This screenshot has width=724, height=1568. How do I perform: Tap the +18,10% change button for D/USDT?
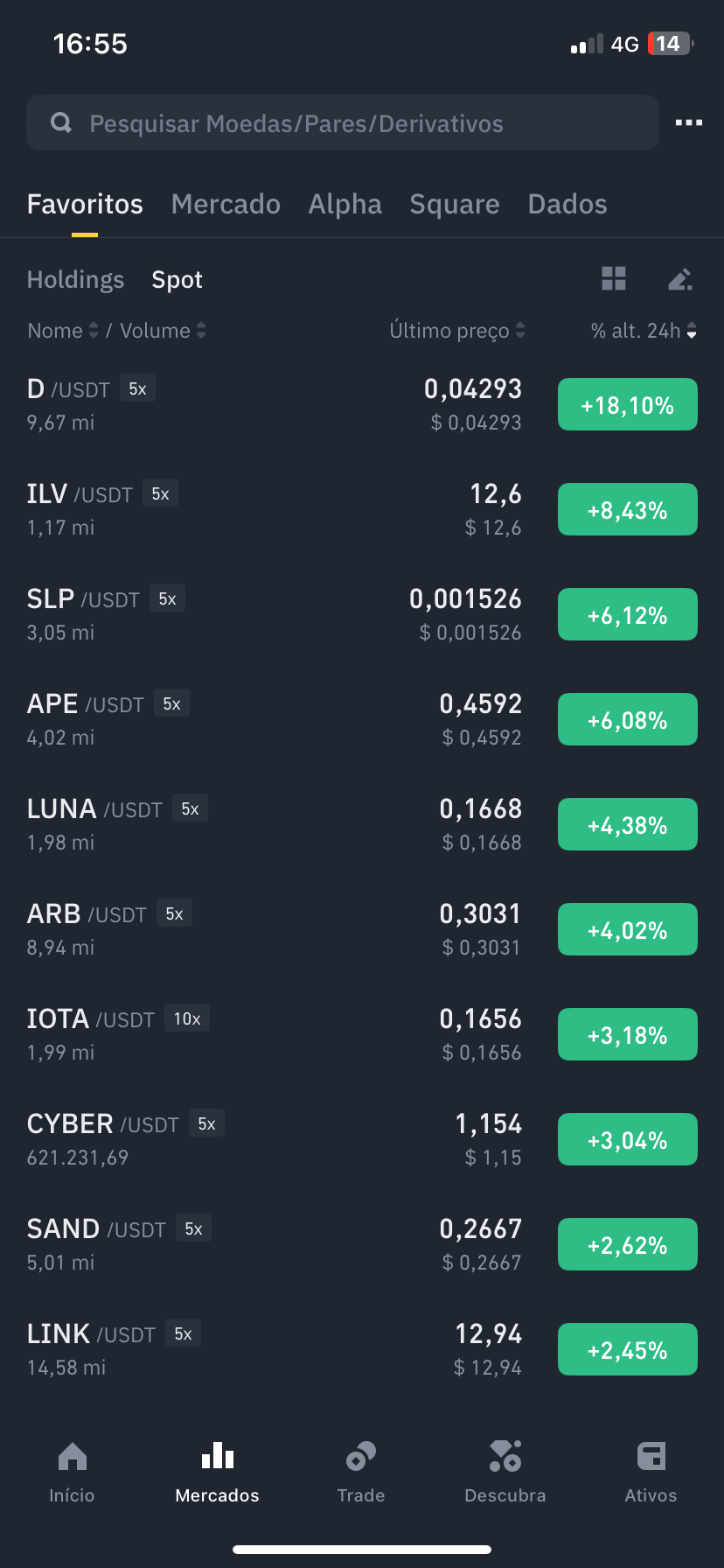pyautogui.click(x=627, y=405)
